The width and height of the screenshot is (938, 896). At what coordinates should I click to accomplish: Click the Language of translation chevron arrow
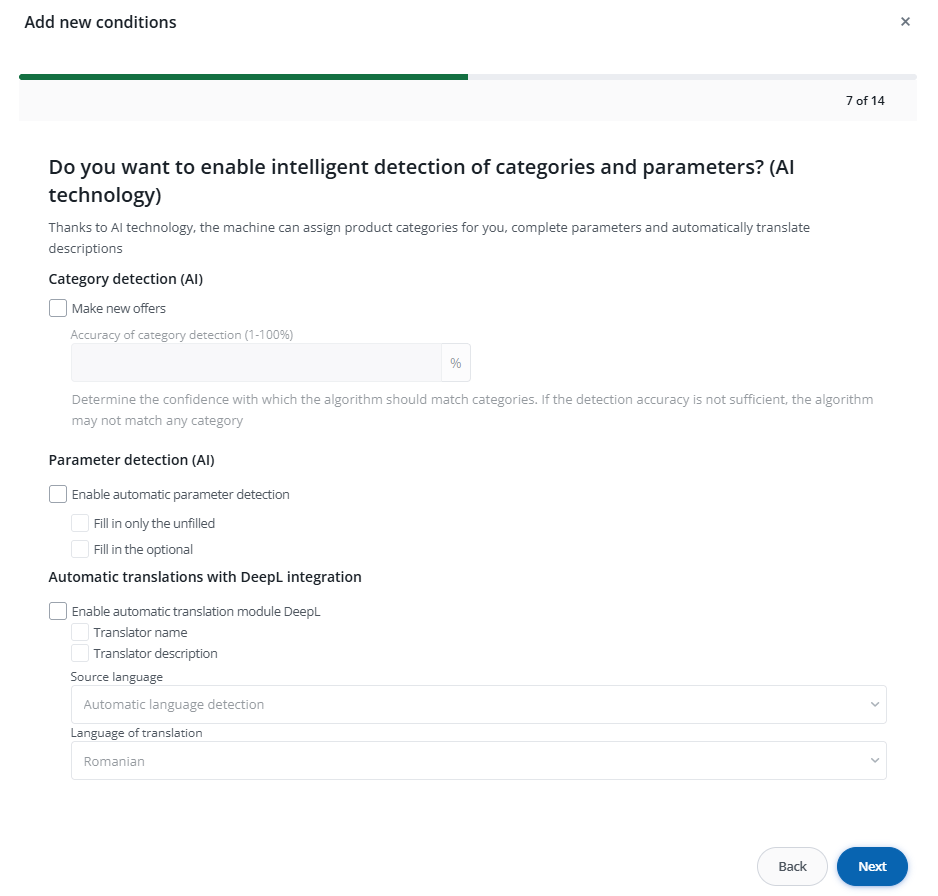click(x=875, y=761)
